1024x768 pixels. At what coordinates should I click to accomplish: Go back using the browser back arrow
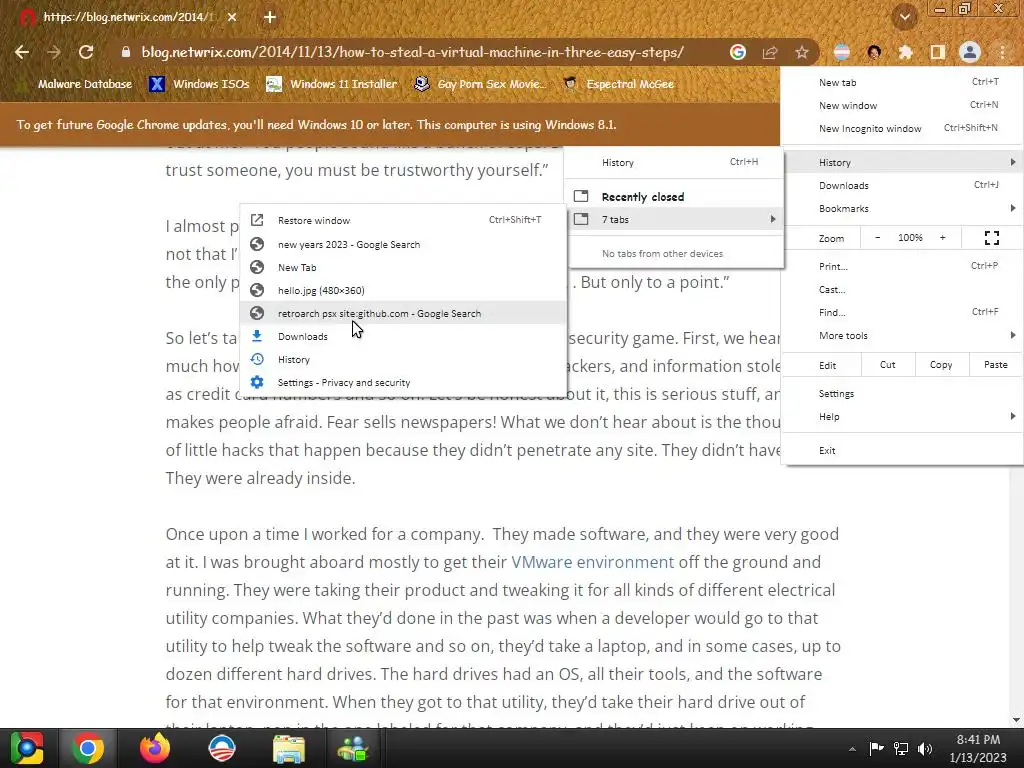(22, 52)
